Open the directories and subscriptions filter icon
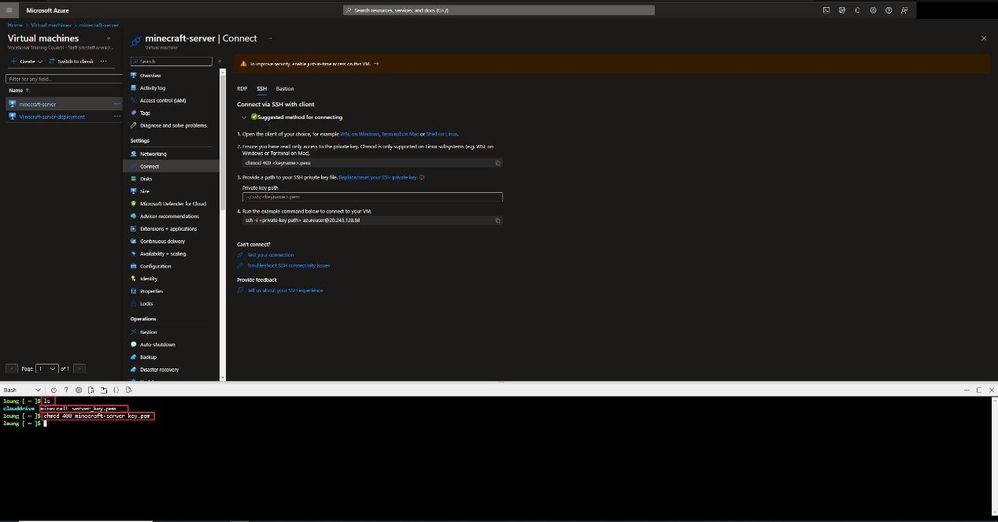This screenshot has height=522, width=998. [x=842, y=10]
